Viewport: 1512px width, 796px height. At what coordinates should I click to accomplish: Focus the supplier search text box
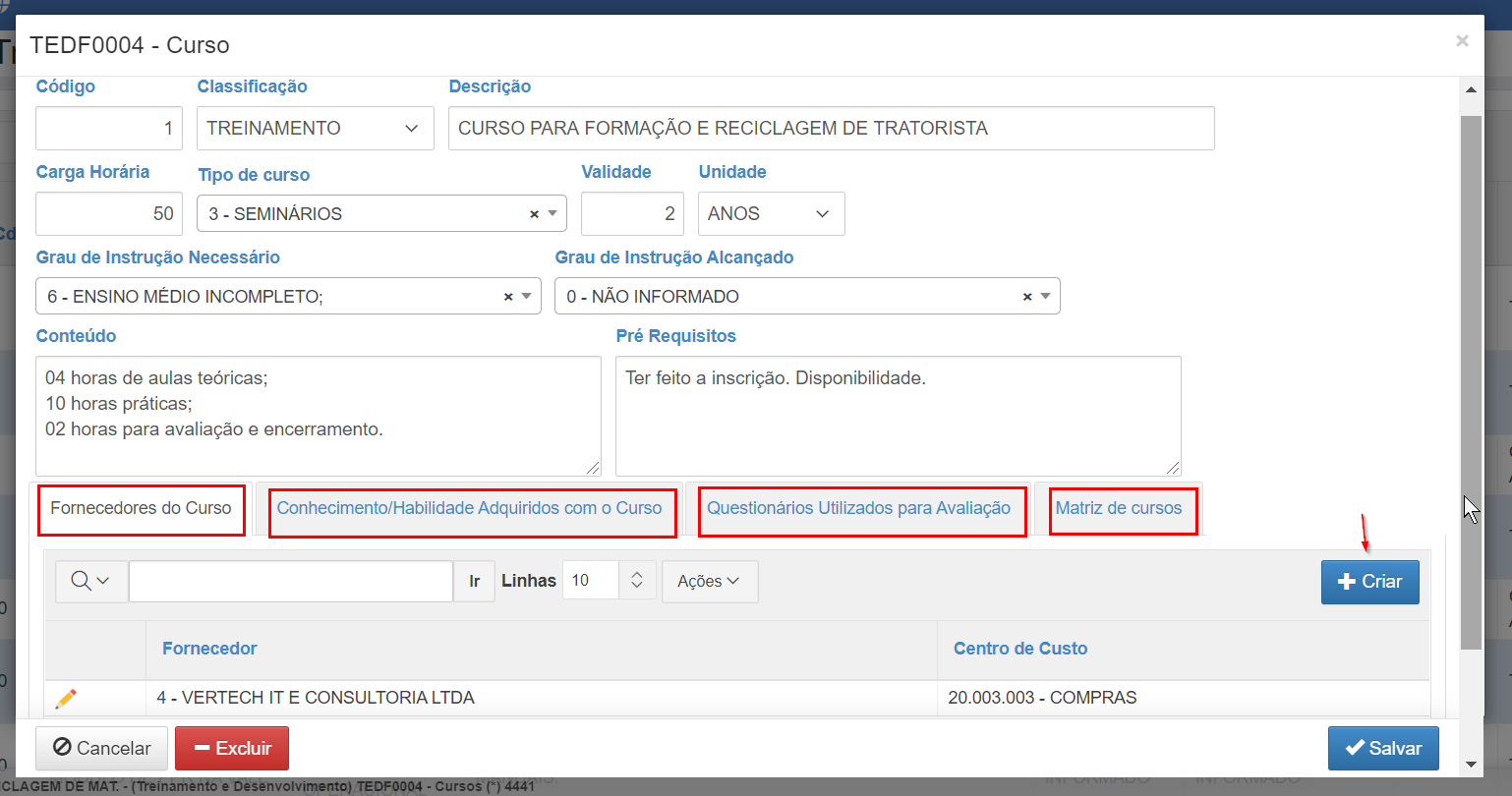[x=291, y=581]
